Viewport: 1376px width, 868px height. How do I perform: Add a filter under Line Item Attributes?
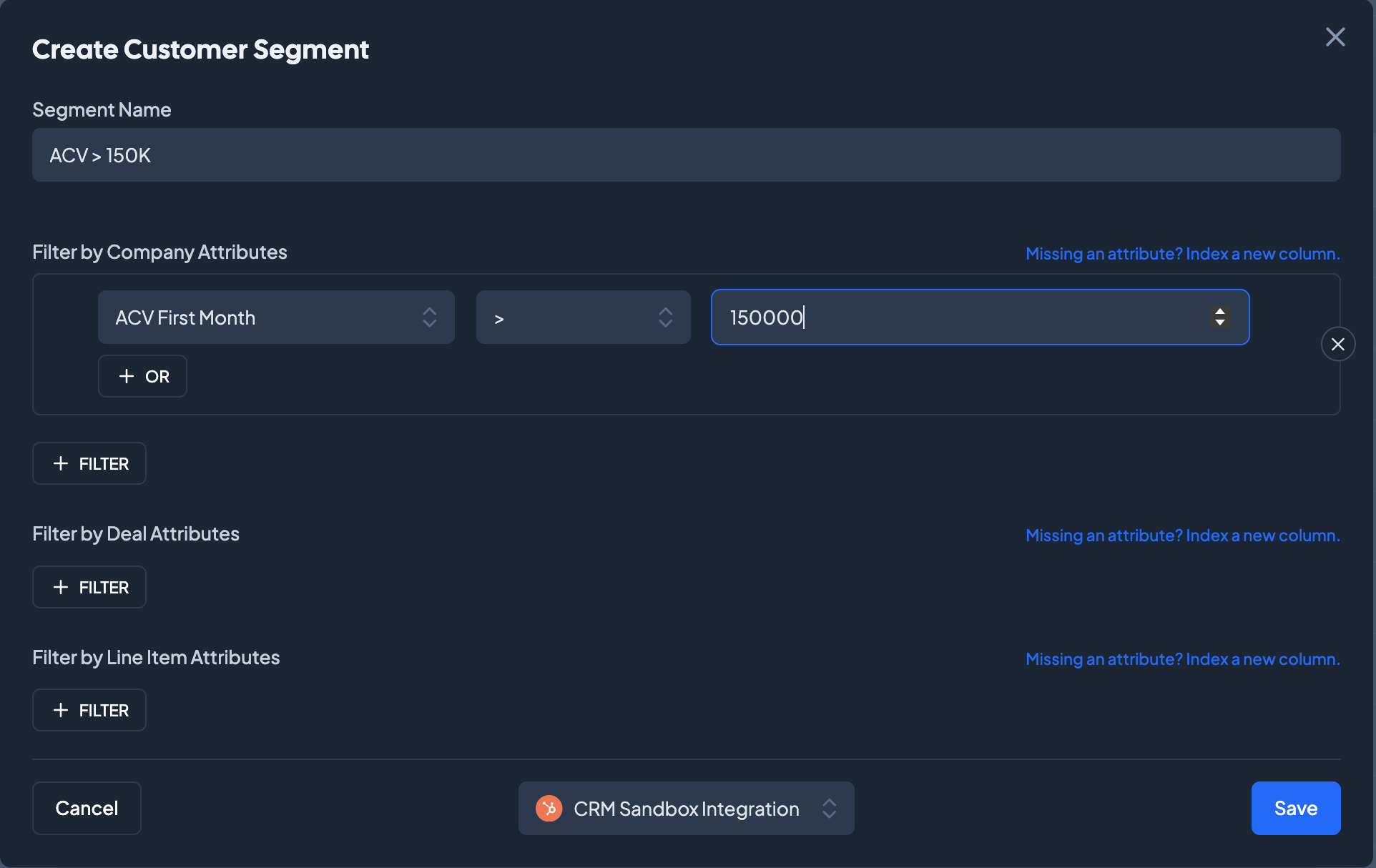click(89, 710)
